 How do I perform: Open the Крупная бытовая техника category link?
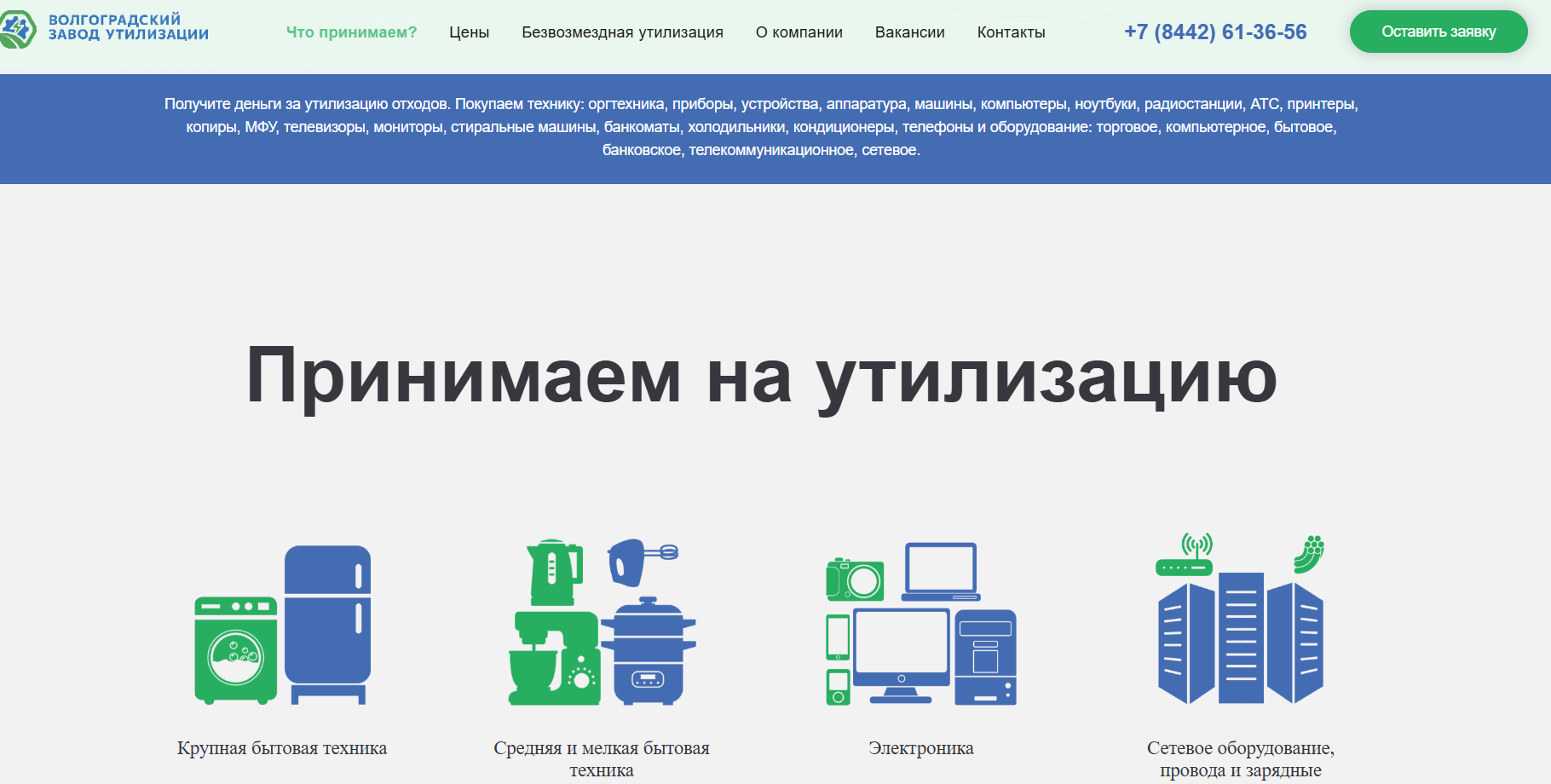(282, 748)
